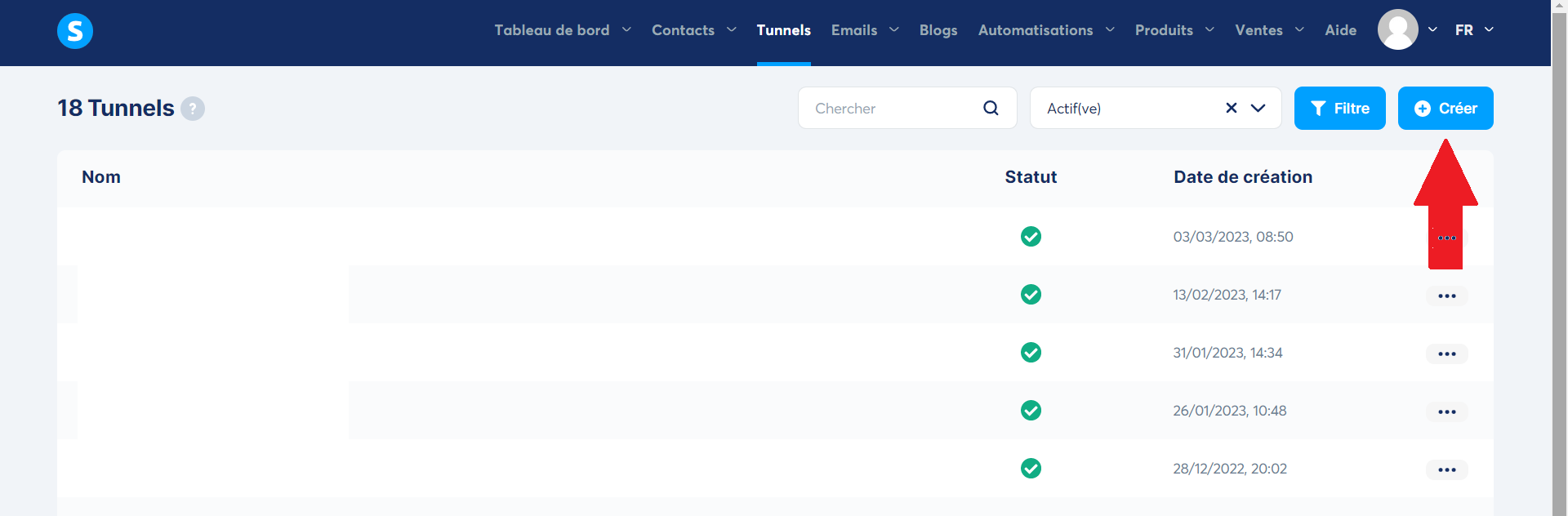Click the Nom column header
The height and width of the screenshot is (516, 1568).
101,177
